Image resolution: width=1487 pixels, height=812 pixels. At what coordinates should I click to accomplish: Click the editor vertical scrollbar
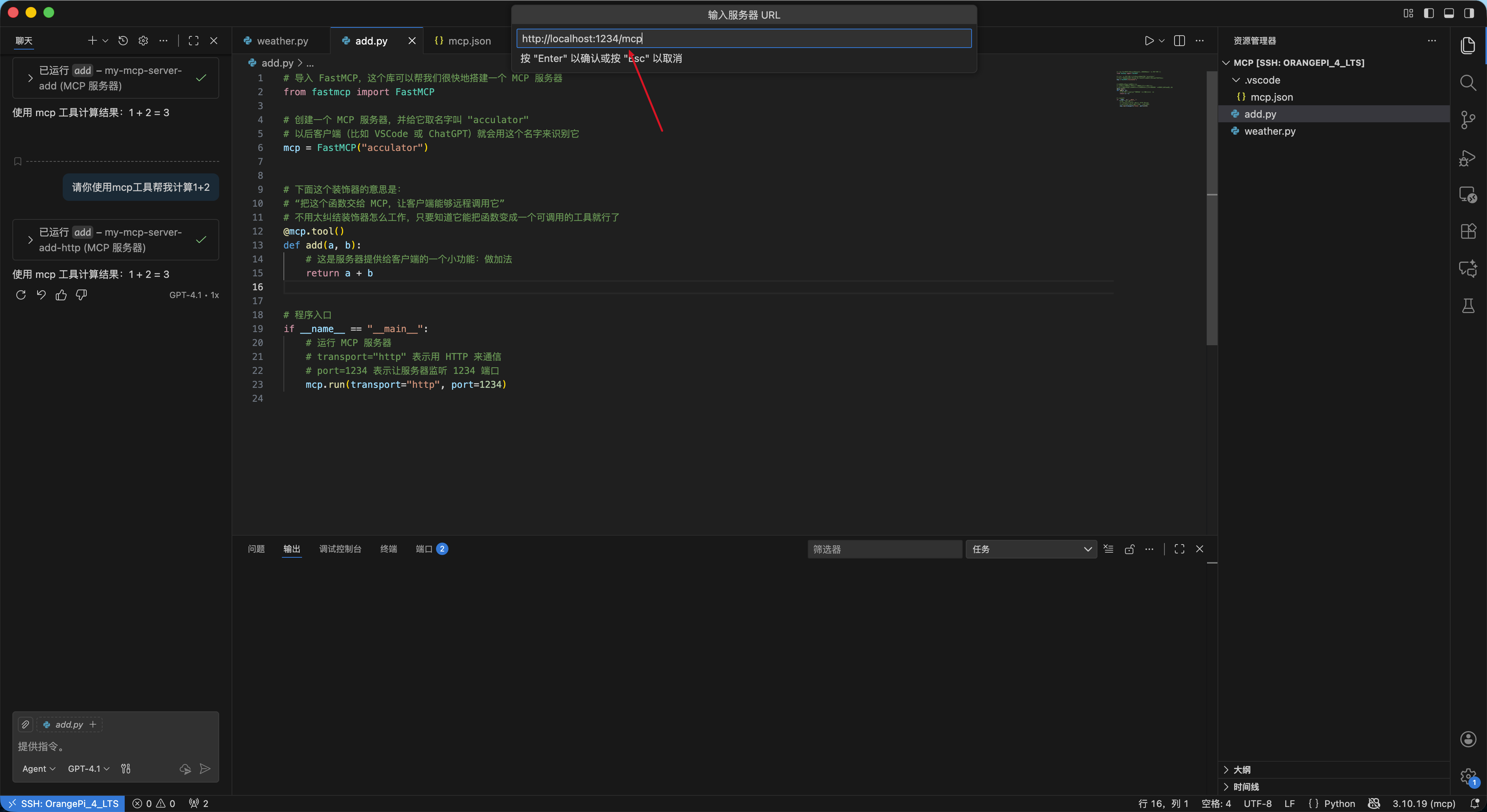(x=1212, y=208)
